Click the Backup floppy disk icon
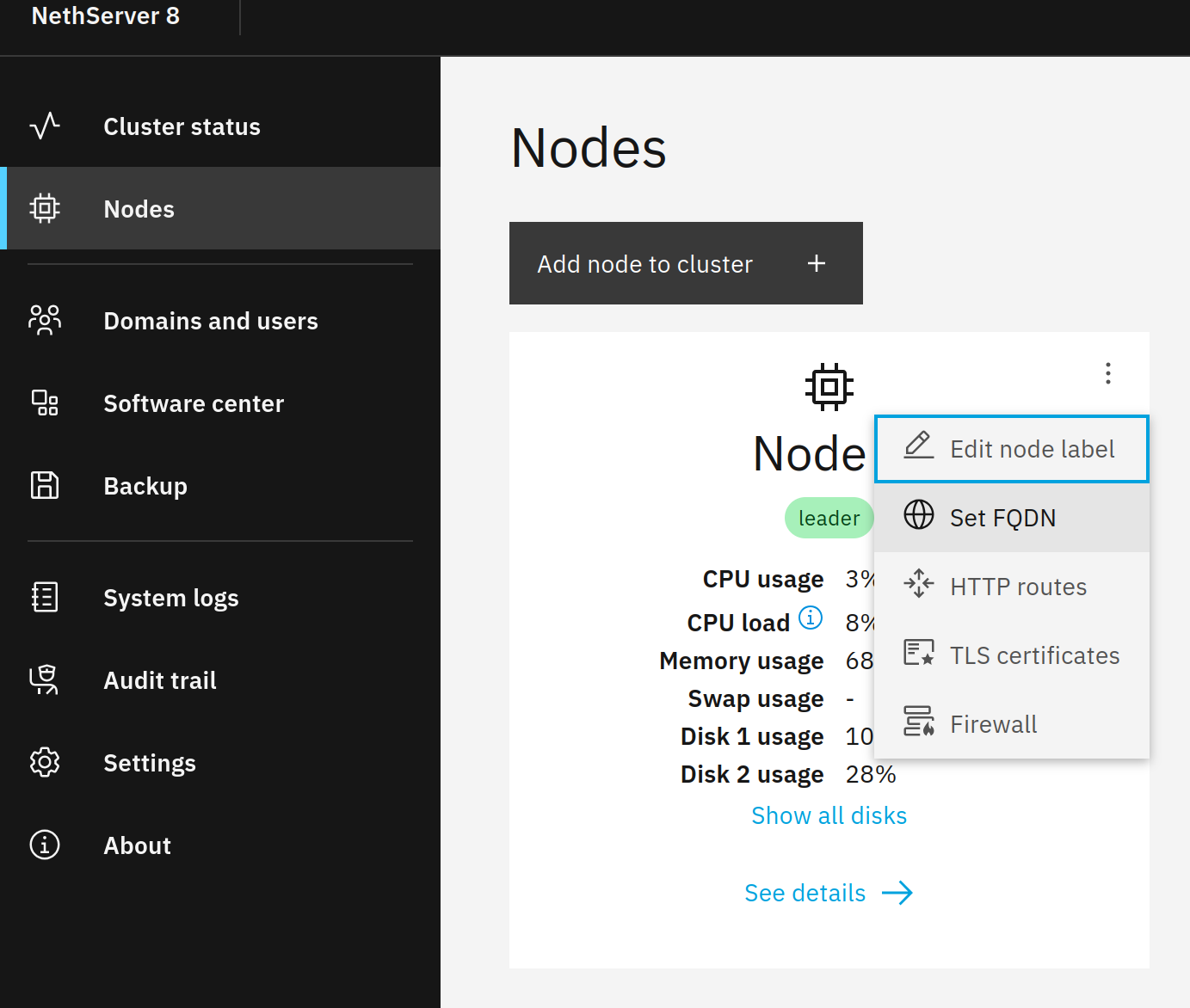The image size is (1190, 1008). coord(45,486)
